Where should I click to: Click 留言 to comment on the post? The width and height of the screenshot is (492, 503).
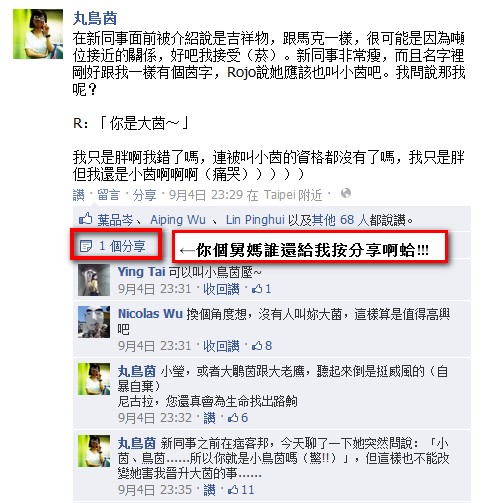click(x=108, y=195)
